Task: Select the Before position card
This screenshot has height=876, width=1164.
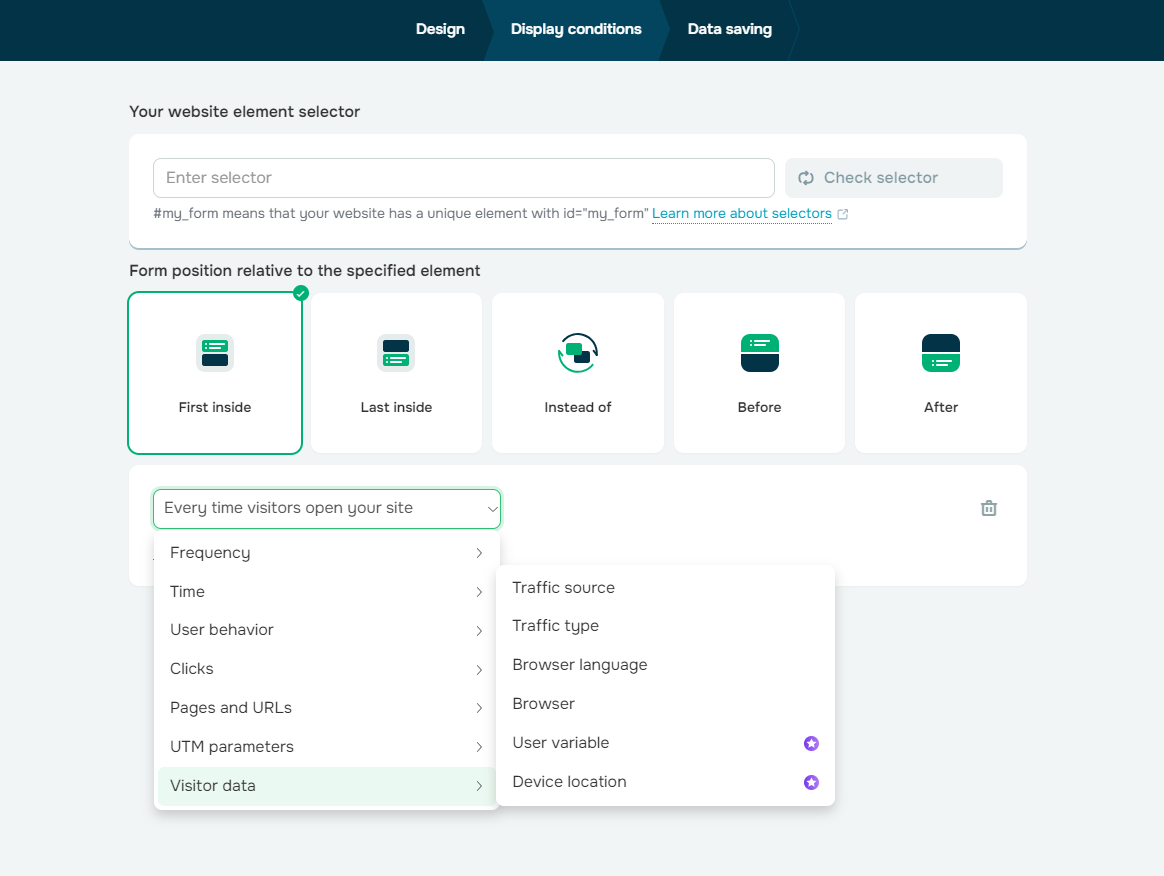Action: tap(759, 373)
